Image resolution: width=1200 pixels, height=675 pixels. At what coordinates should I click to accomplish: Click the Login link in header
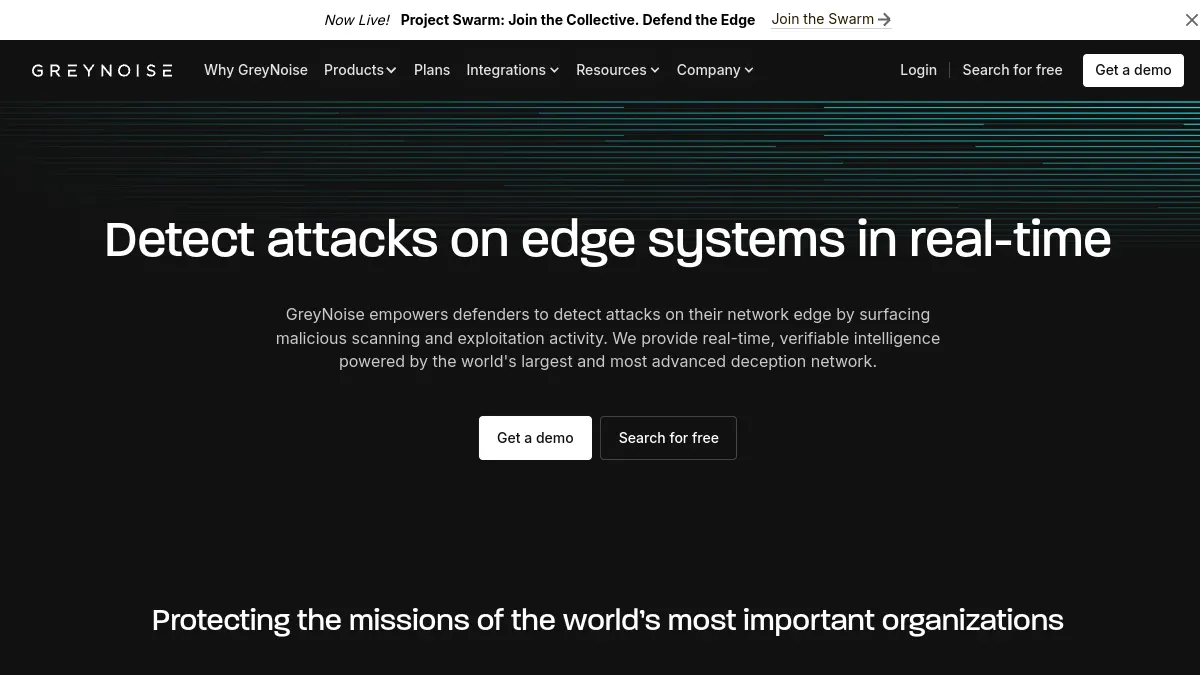point(918,70)
